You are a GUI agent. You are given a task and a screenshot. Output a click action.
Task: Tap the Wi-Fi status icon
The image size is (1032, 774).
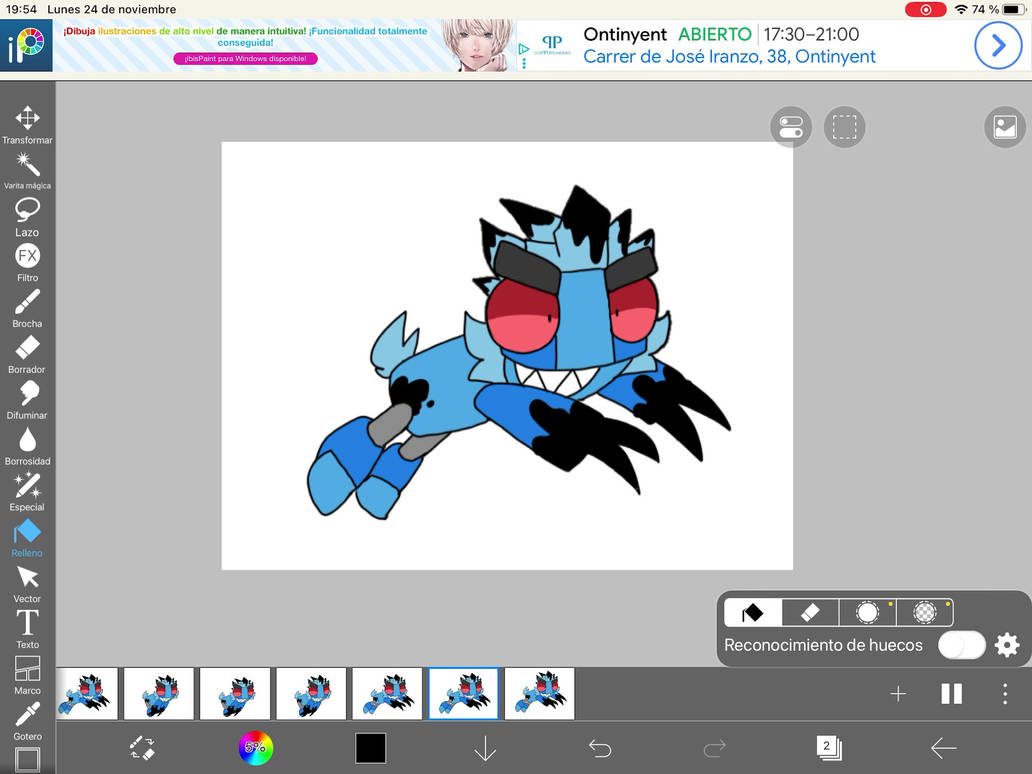[x=962, y=9]
